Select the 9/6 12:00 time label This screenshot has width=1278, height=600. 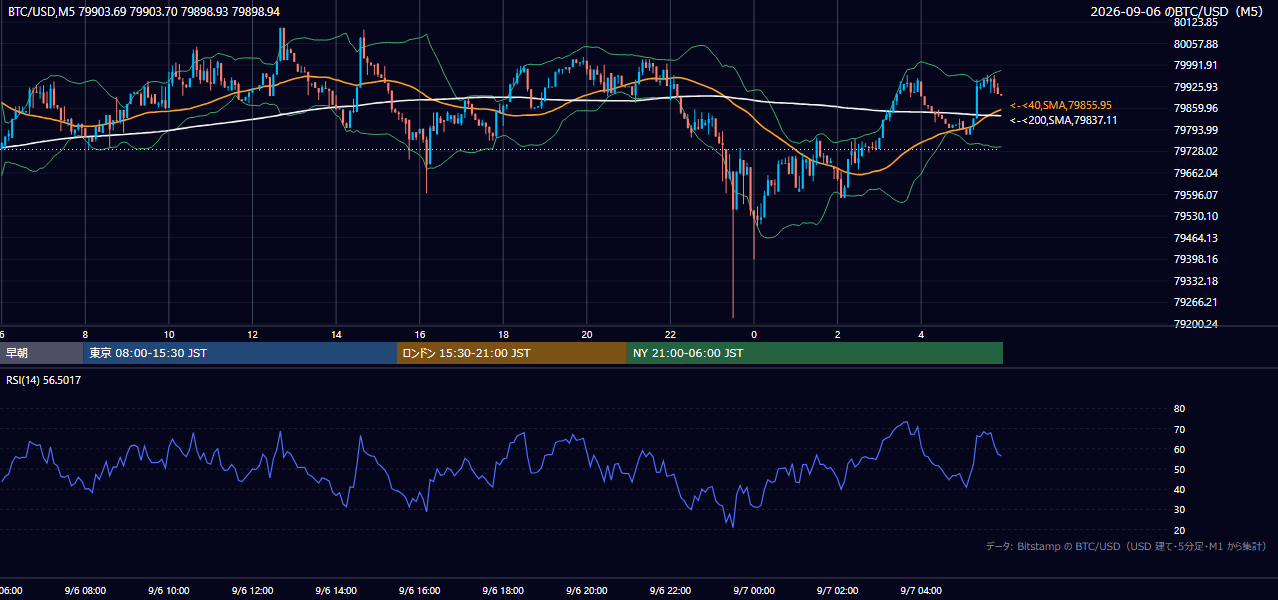pyautogui.click(x=252, y=591)
